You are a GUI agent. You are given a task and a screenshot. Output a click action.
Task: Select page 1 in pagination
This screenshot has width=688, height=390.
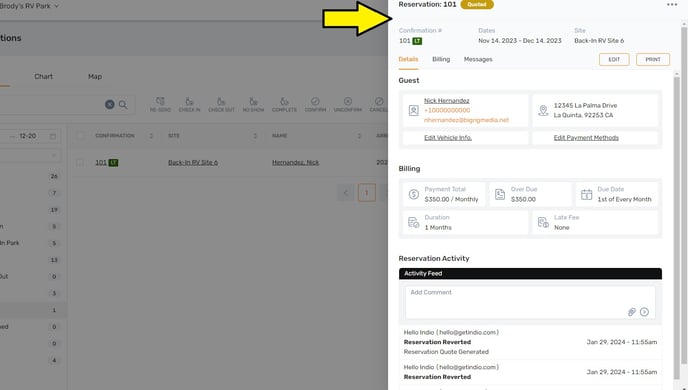367,193
